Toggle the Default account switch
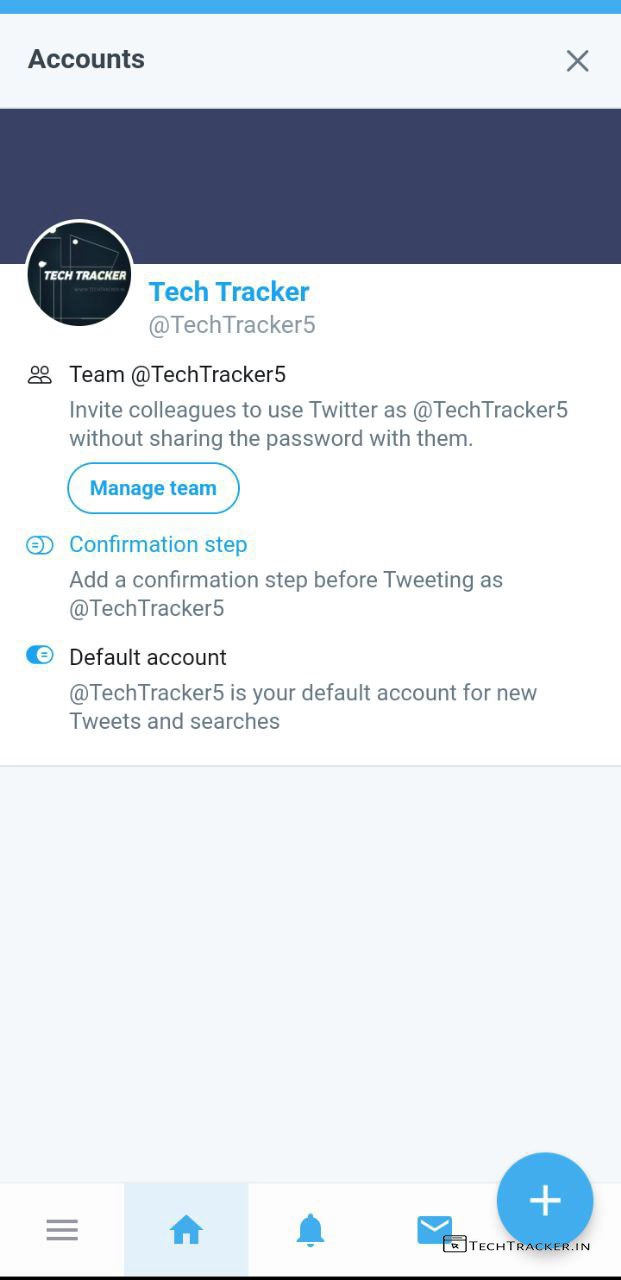The width and height of the screenshot is (621, 1280). pos(40,656)
